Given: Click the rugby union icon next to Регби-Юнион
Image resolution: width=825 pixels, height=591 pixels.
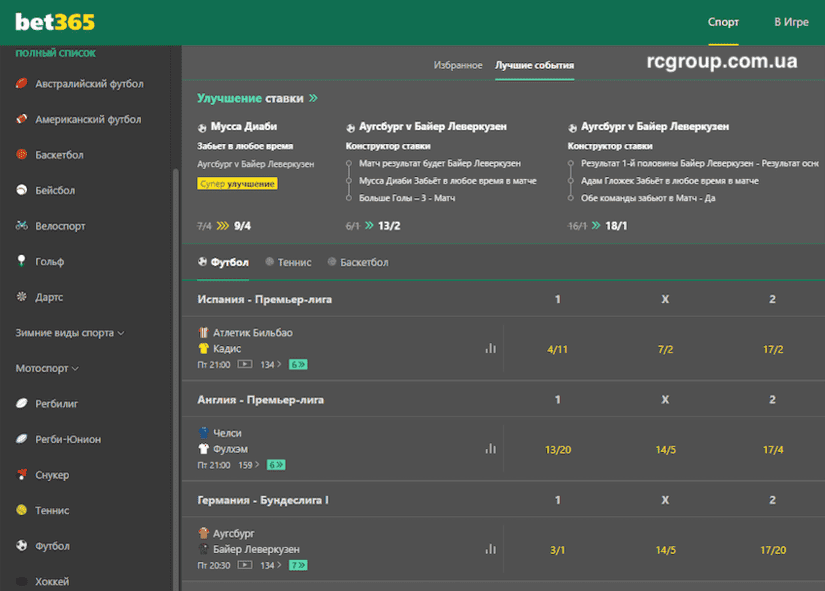Looking at the screenshot, I should 22,438.
